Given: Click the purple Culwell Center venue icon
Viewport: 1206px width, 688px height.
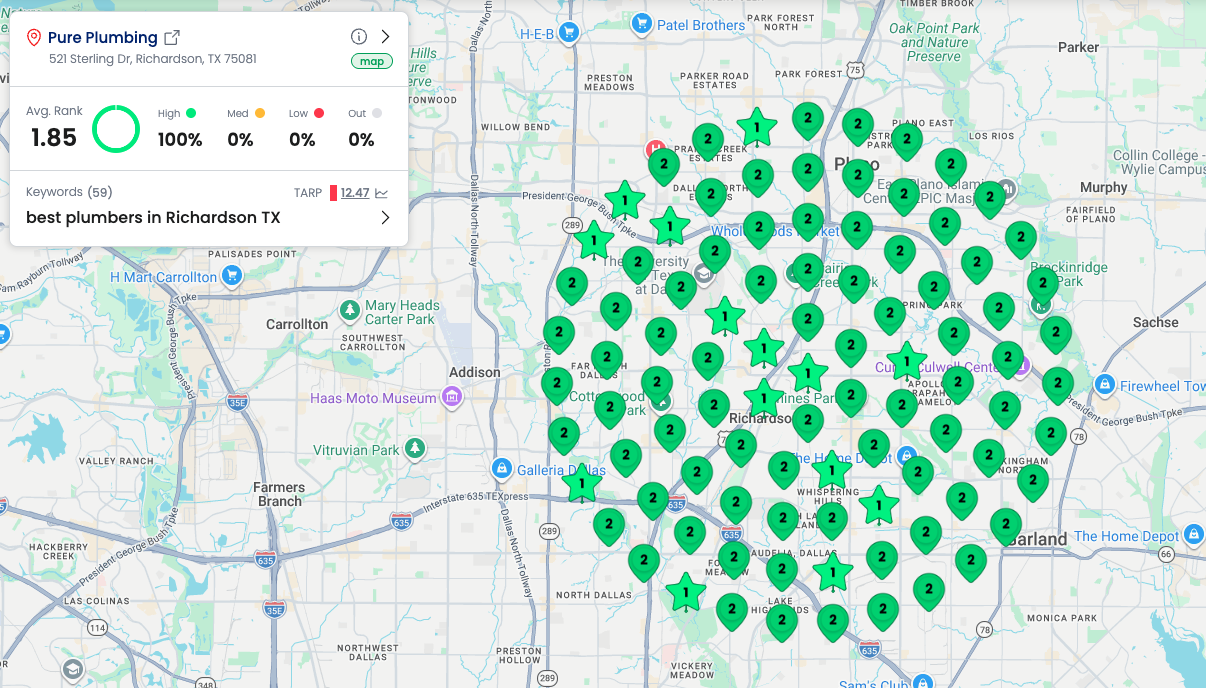Looking at the screenshot, I should (1022, 367).
